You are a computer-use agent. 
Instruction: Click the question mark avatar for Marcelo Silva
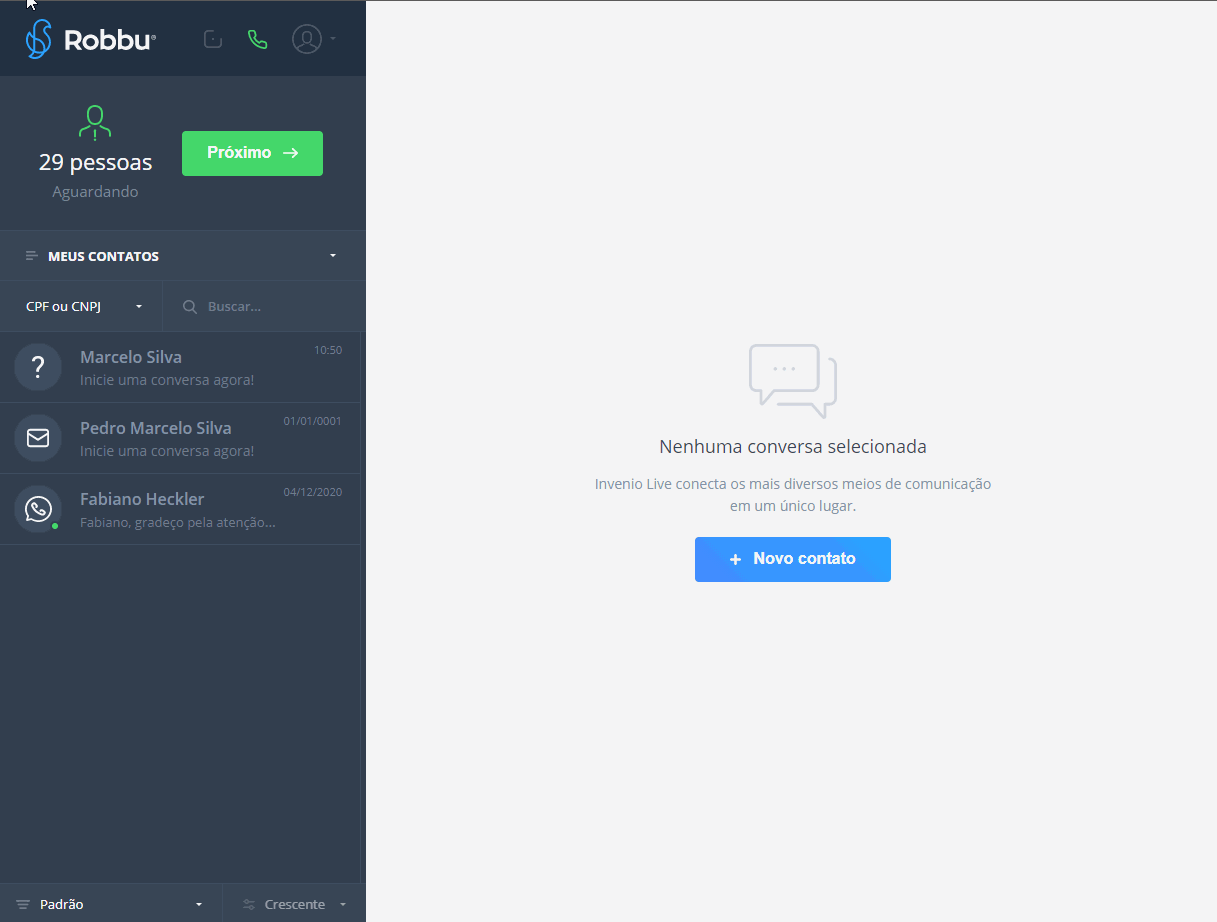pos(38,367)
